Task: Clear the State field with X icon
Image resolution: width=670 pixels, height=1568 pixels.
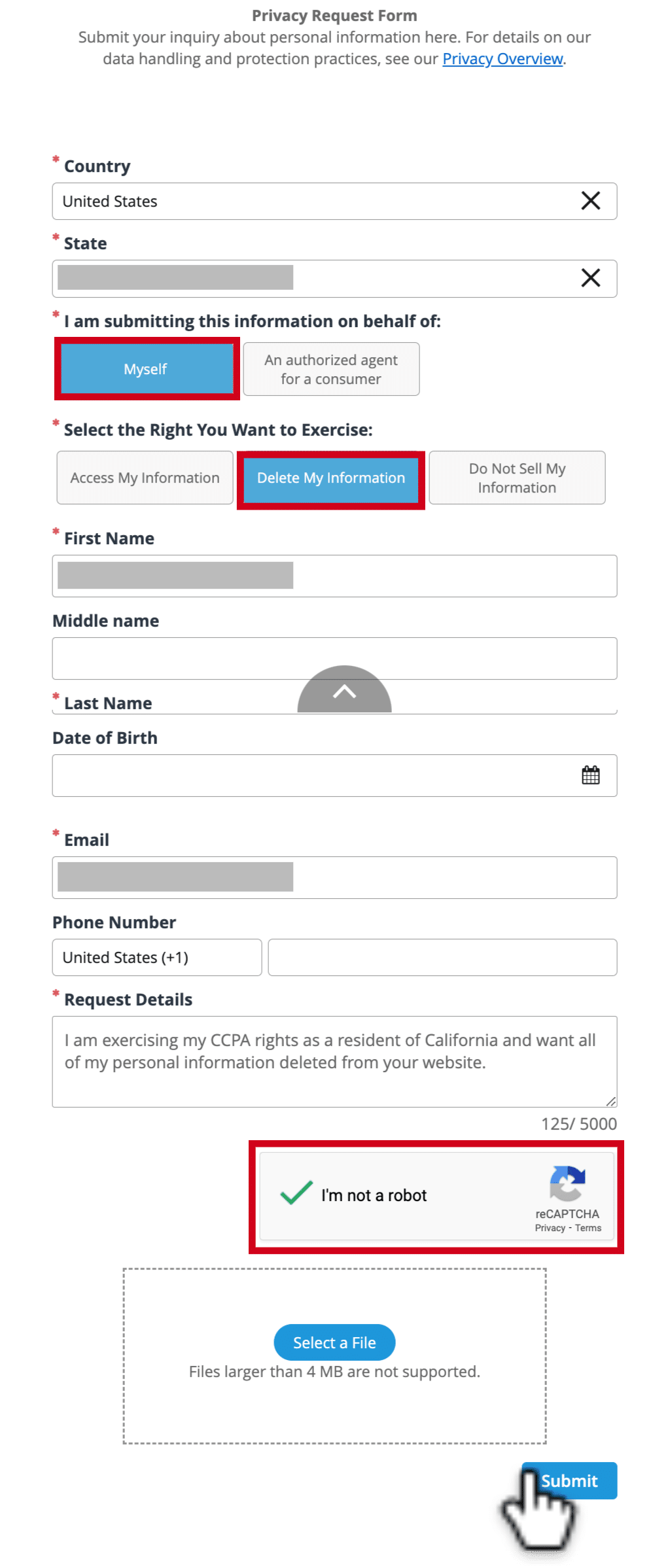Action: pyautogui.click(x=590, y=278)
